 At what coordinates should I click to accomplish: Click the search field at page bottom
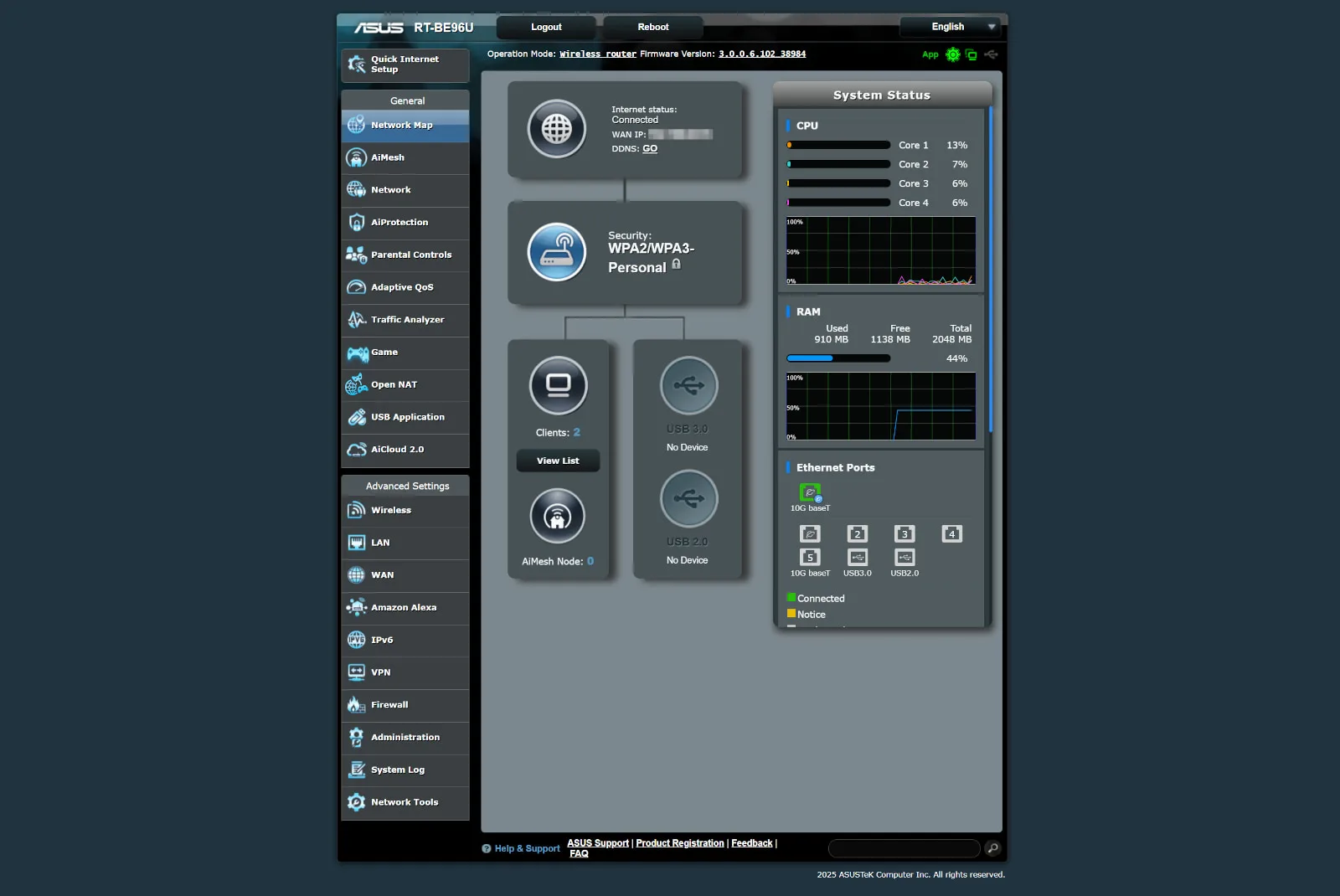click(903, 848)
